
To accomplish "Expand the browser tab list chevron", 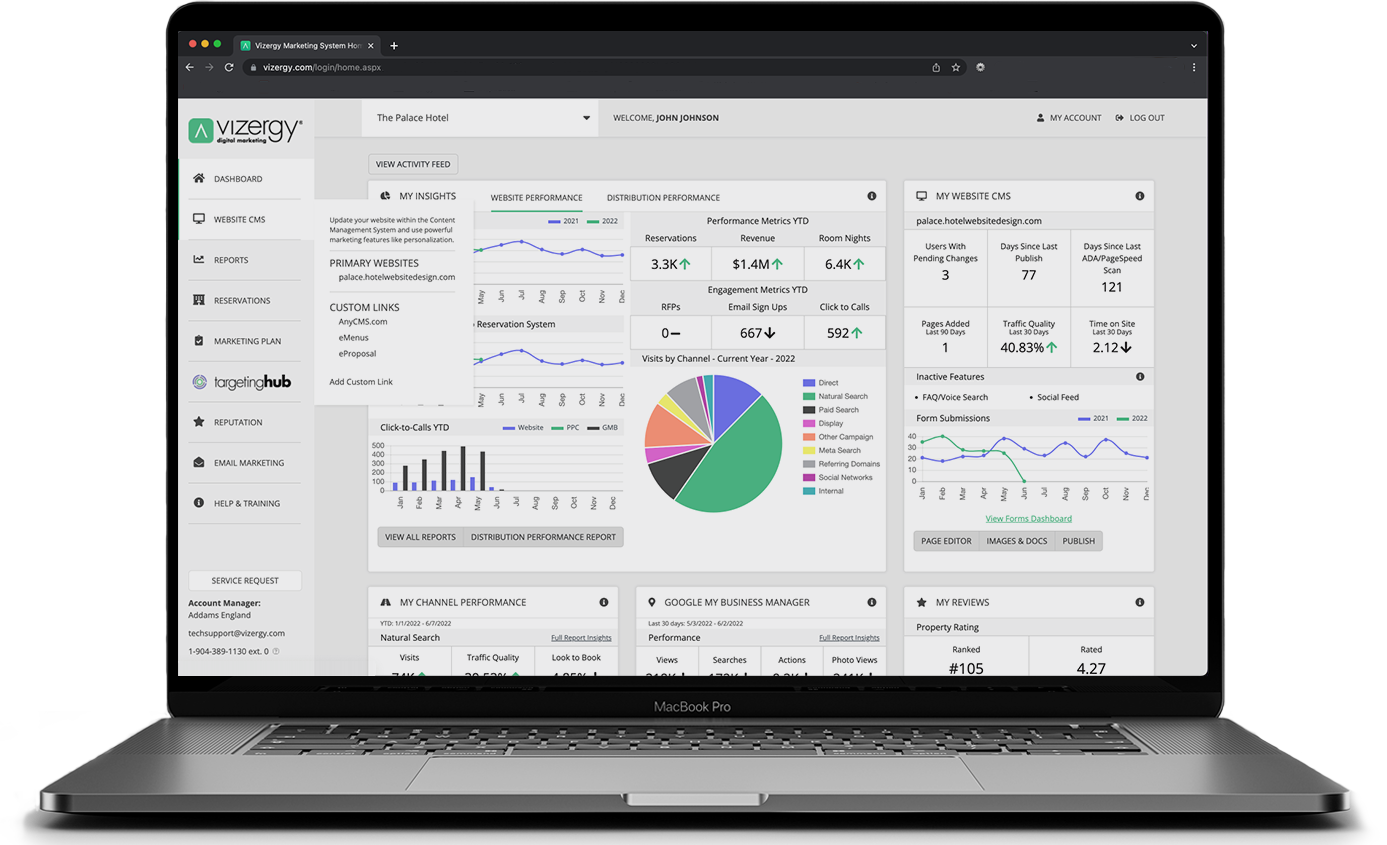I will coord(1193,46).
